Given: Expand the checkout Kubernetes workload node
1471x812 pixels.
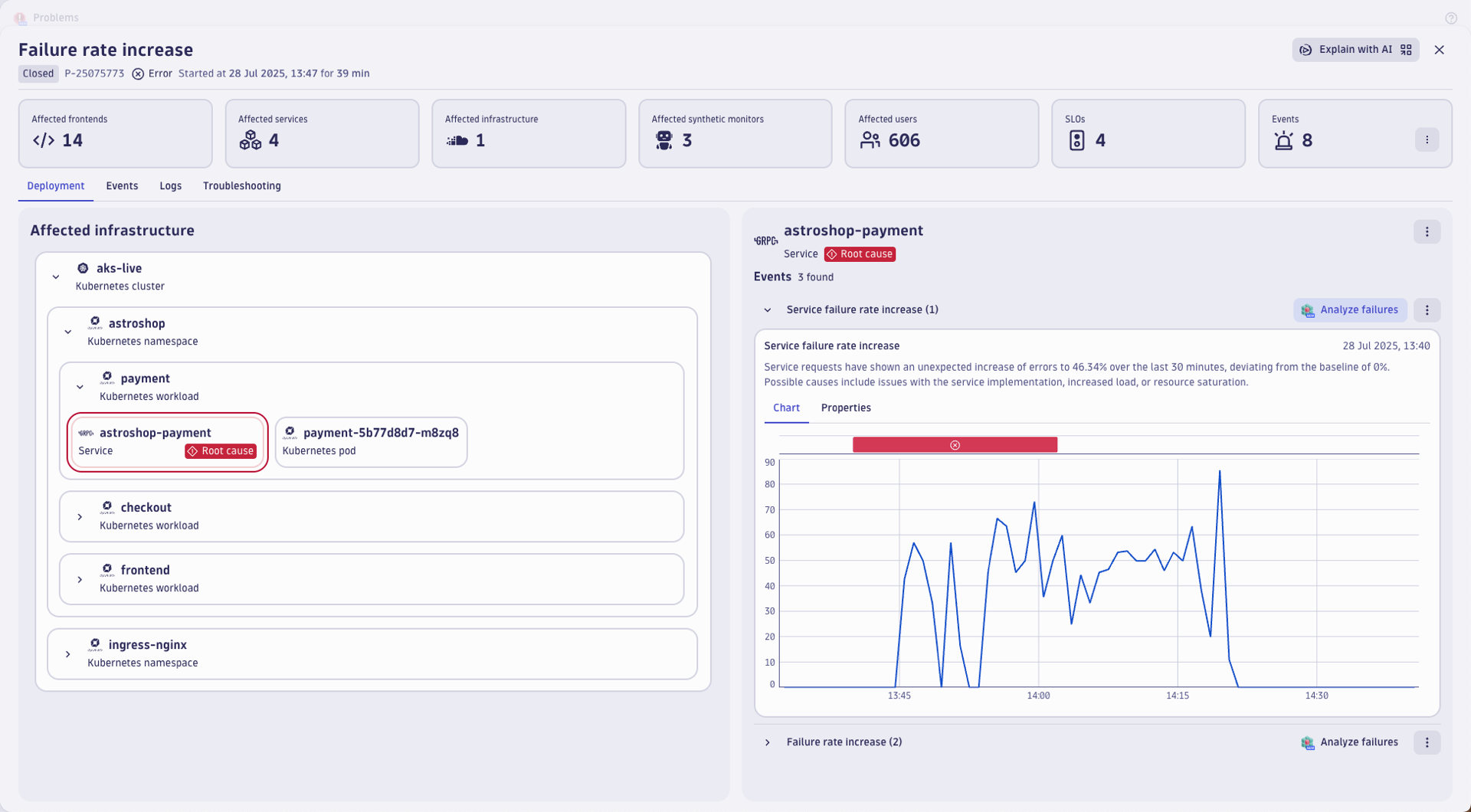Looking at the screenshot, I should point(80,516).
